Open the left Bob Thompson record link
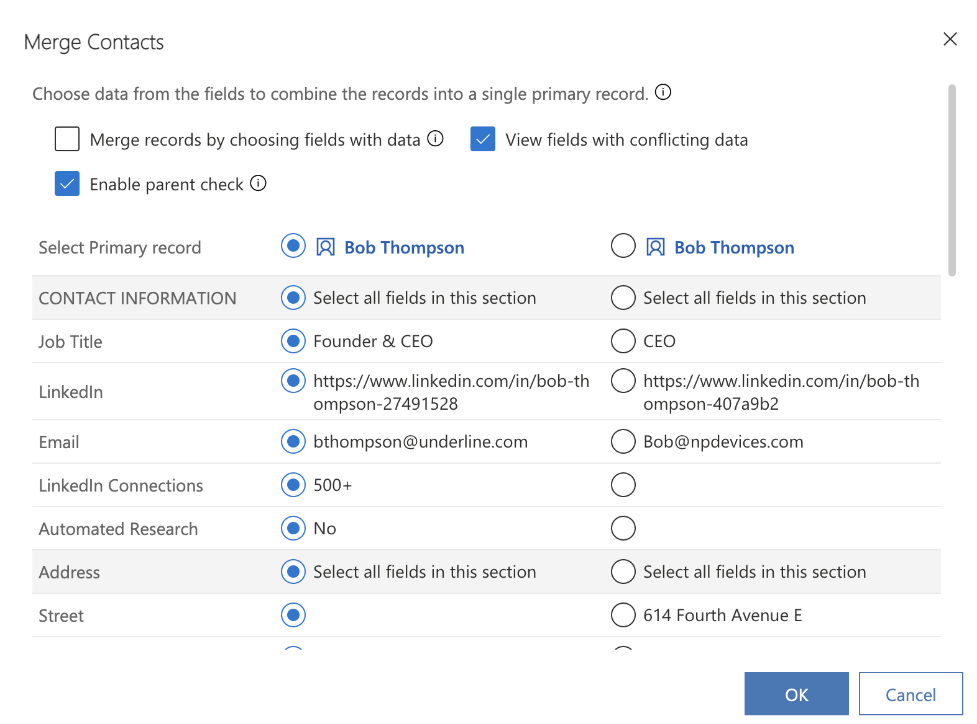 404,248
